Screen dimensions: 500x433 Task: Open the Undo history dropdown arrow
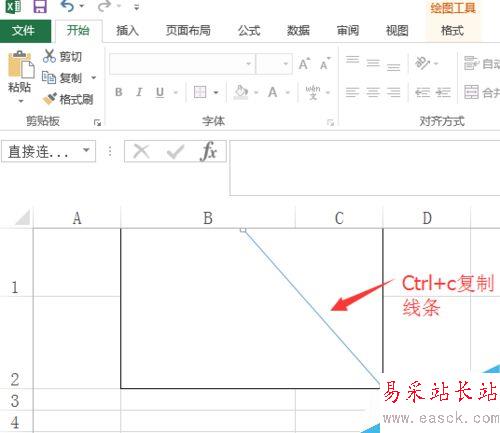82,6
